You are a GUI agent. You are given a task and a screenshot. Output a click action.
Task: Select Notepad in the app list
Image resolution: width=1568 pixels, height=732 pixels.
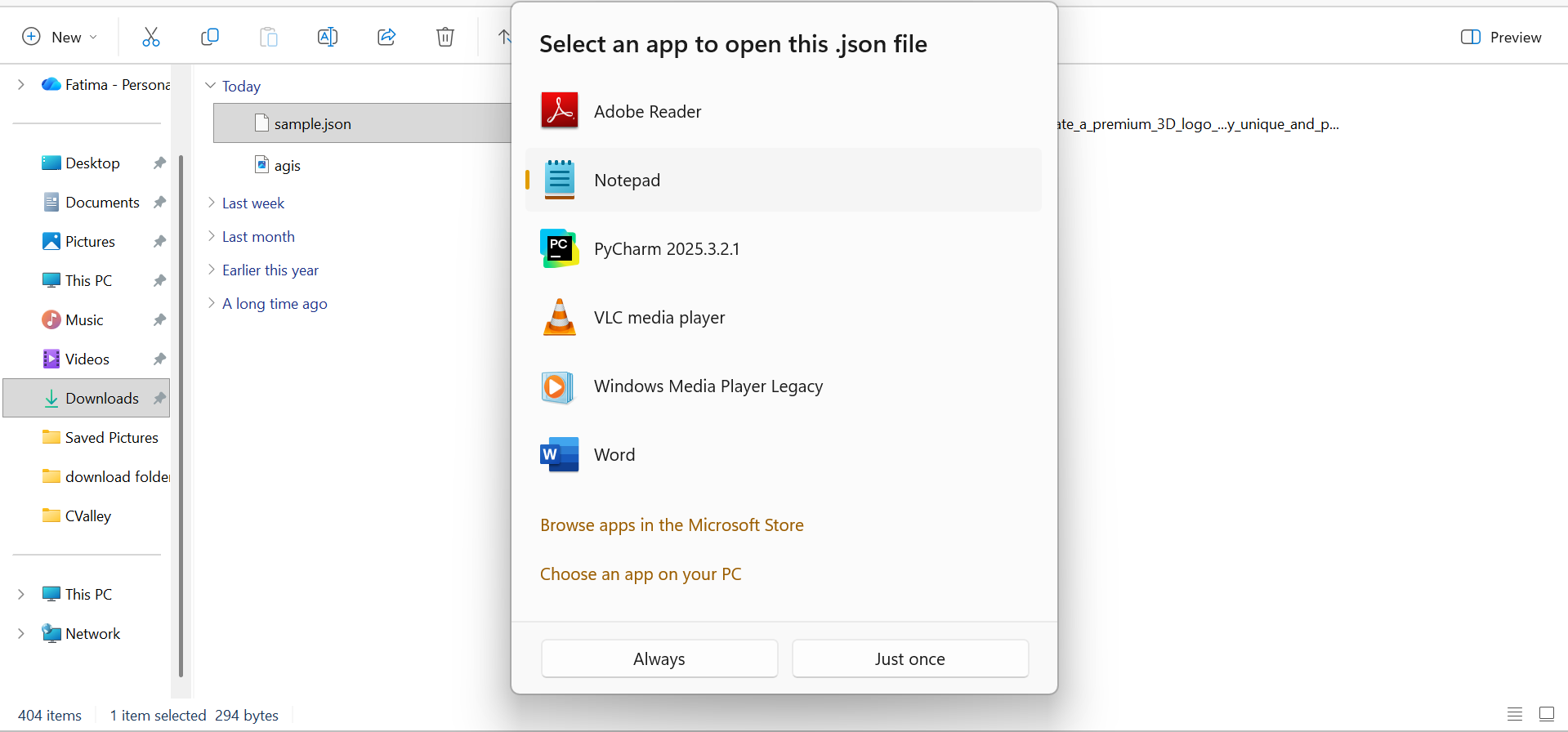point(783,180)
